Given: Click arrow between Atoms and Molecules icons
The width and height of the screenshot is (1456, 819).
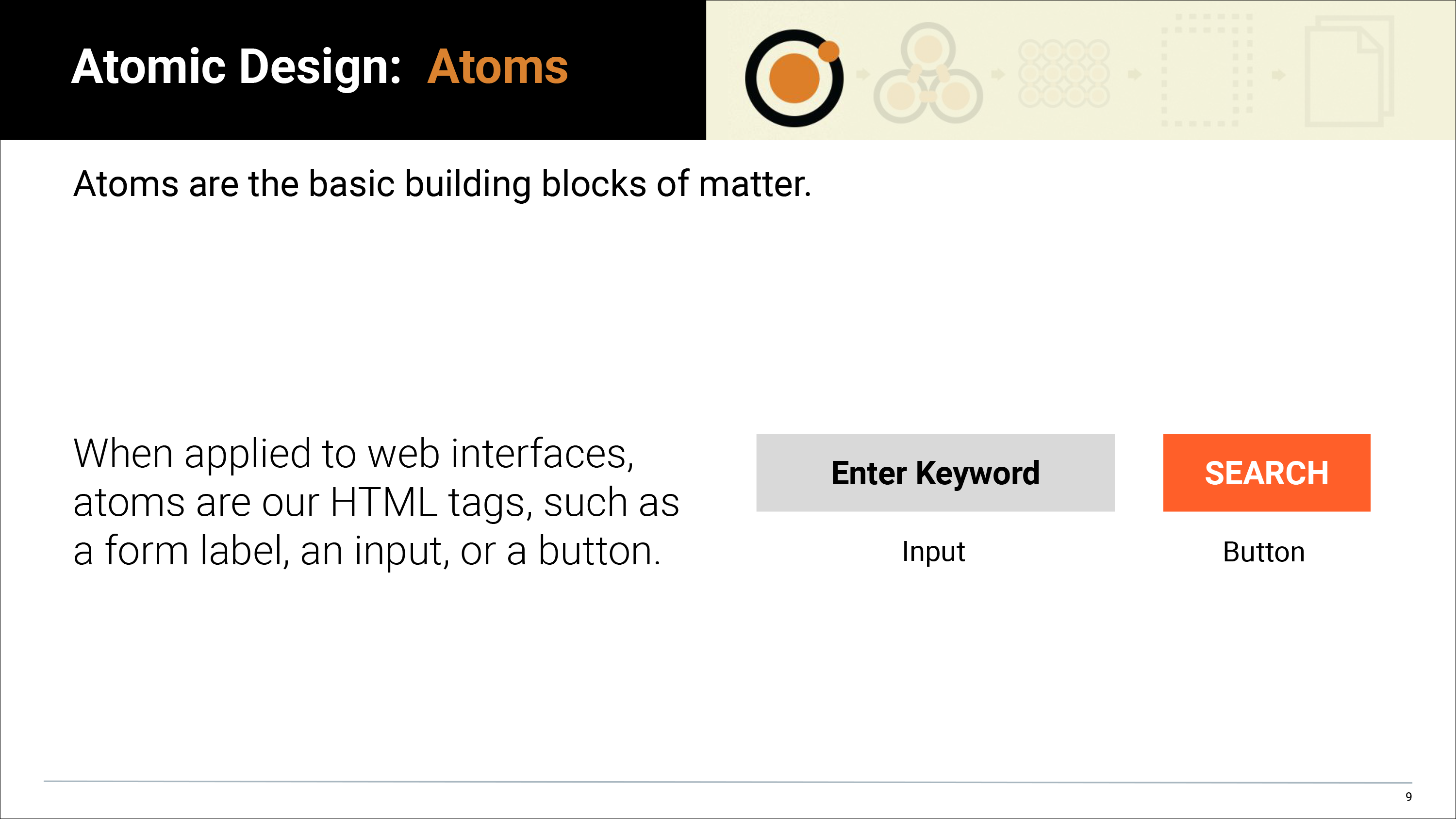Looking at the screenshot, I should pyautogui.click(x=862, y=74).
